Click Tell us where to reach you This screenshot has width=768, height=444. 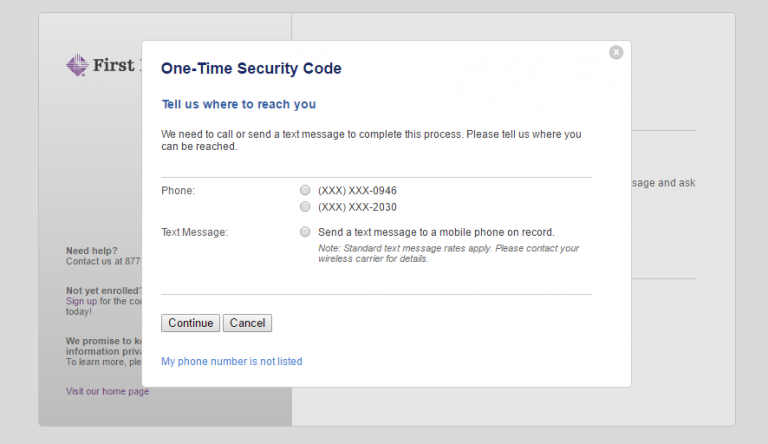(239, 104)
